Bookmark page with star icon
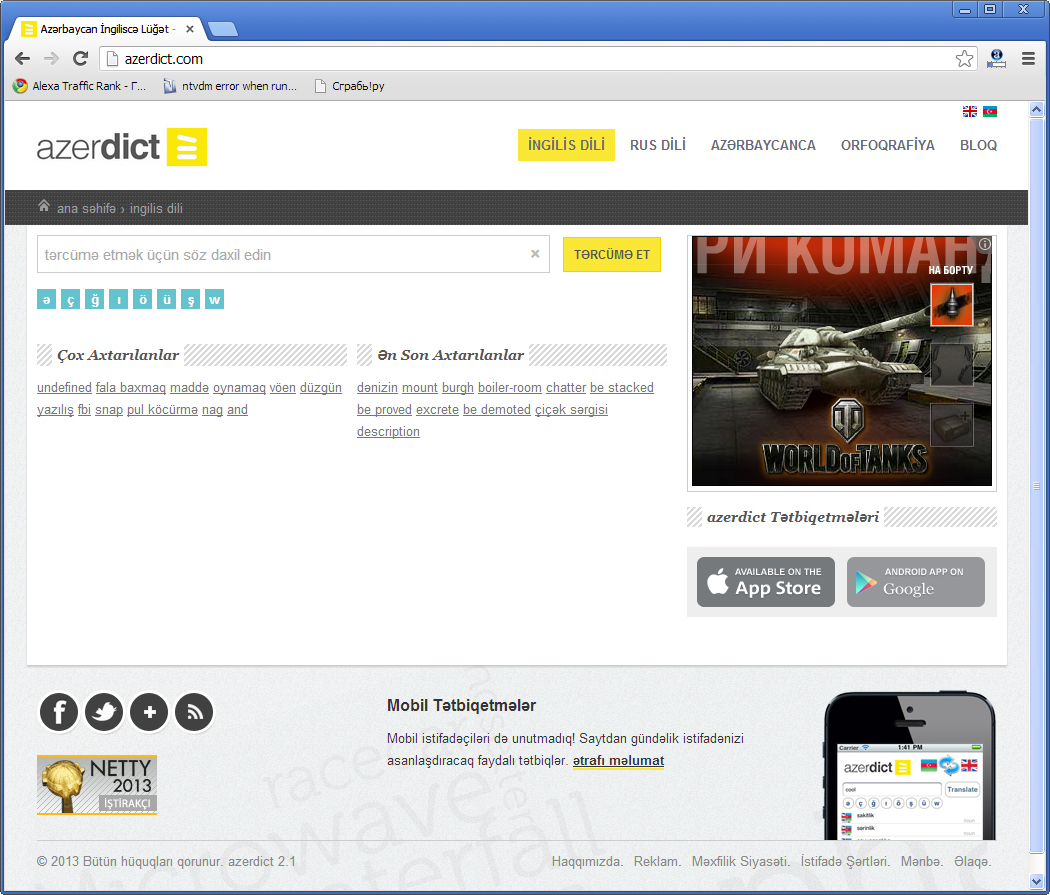 tap(964, 59)
